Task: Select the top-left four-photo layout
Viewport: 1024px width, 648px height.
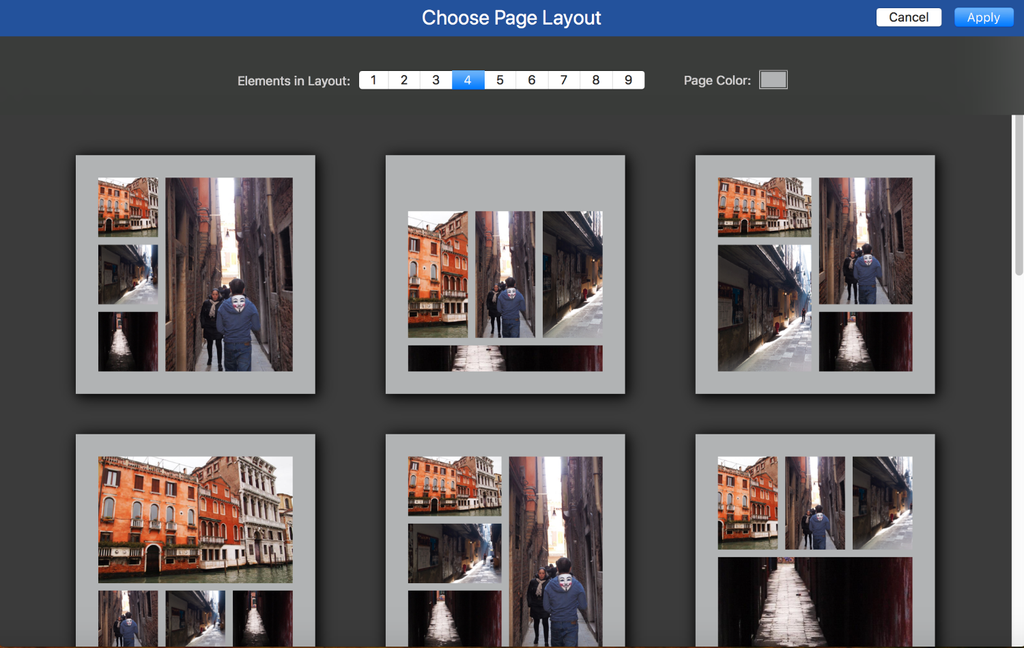Action: click(x=195, y=274)
